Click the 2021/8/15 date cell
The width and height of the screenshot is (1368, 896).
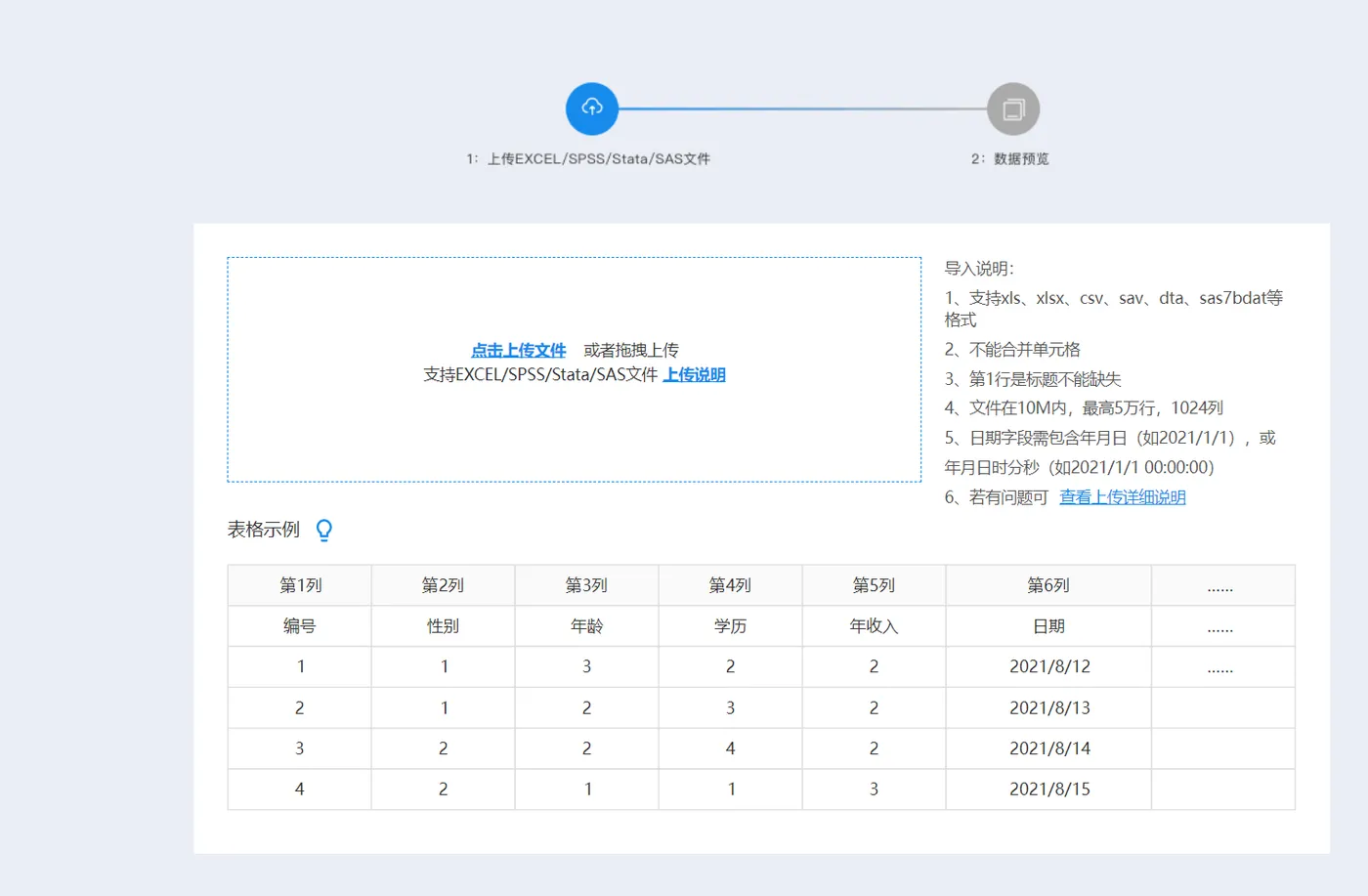(x=1048, y=789)
